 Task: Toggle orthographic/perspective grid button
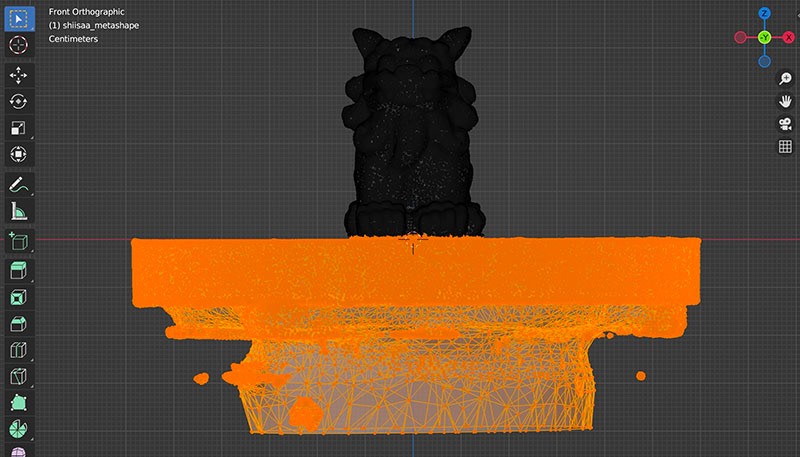click(x=785, y=146)
